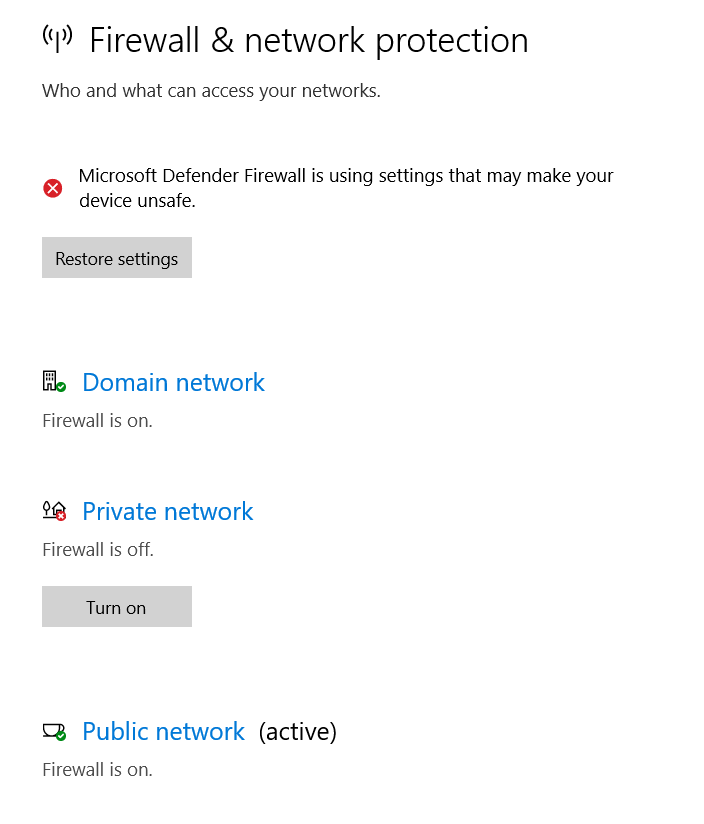Click the red X badge on Private icon
The height and width of the screenshot is (824, 704).
point(61,516)
